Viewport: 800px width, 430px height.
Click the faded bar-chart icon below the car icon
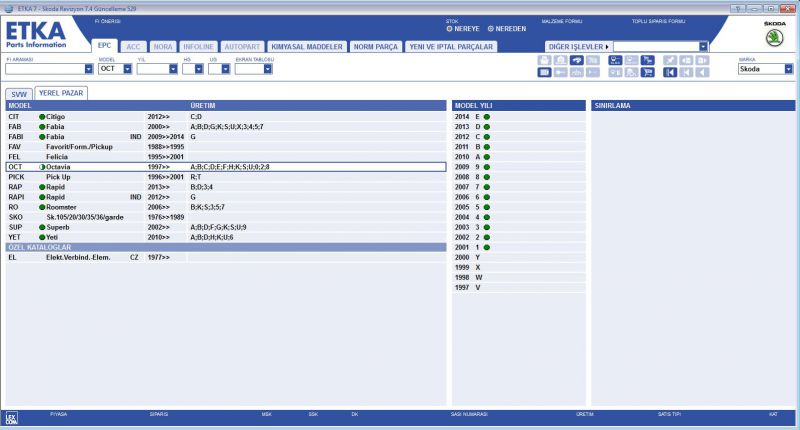[x=577, y=72]
